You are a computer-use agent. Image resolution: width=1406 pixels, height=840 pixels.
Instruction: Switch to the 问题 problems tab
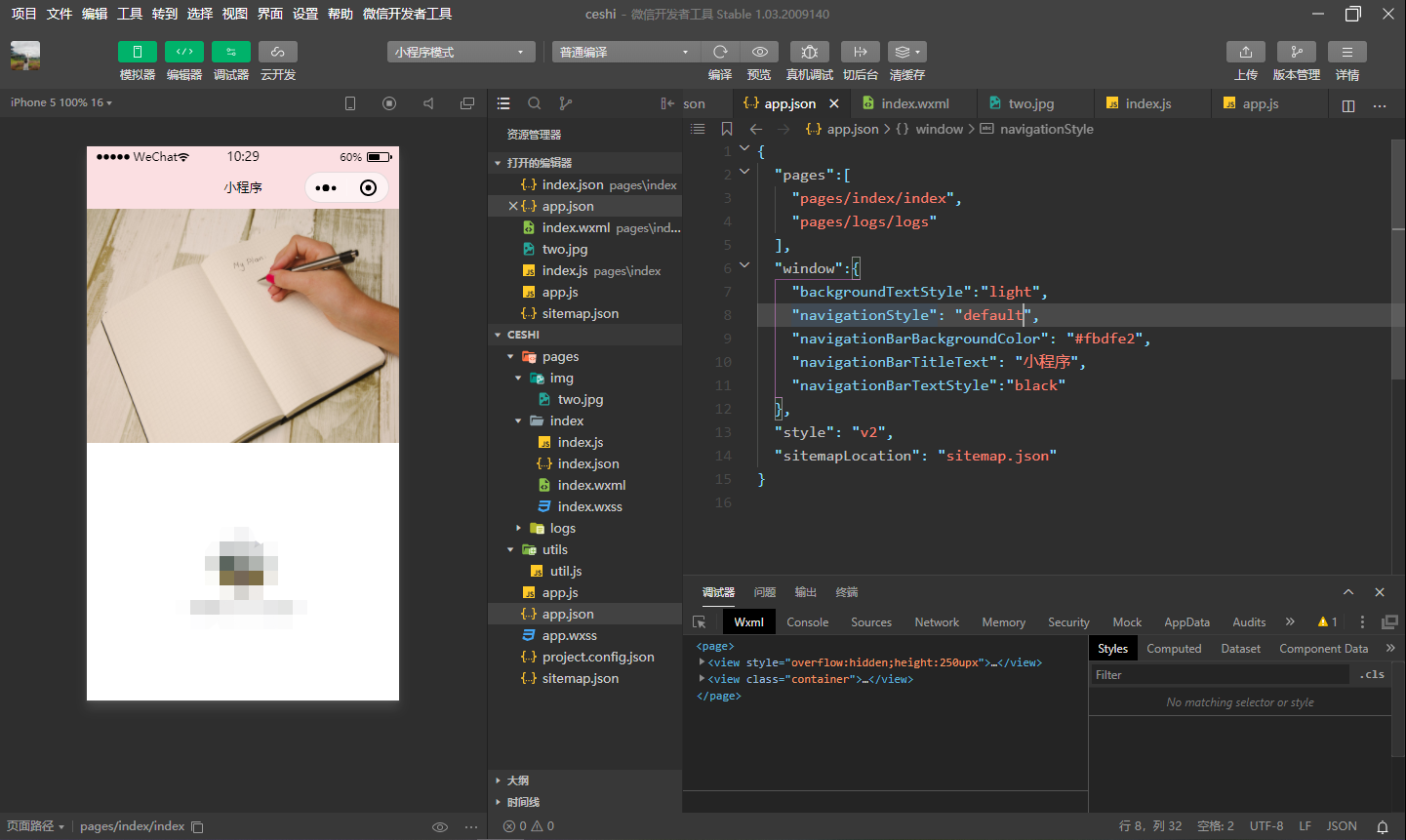tap(765, 592)
